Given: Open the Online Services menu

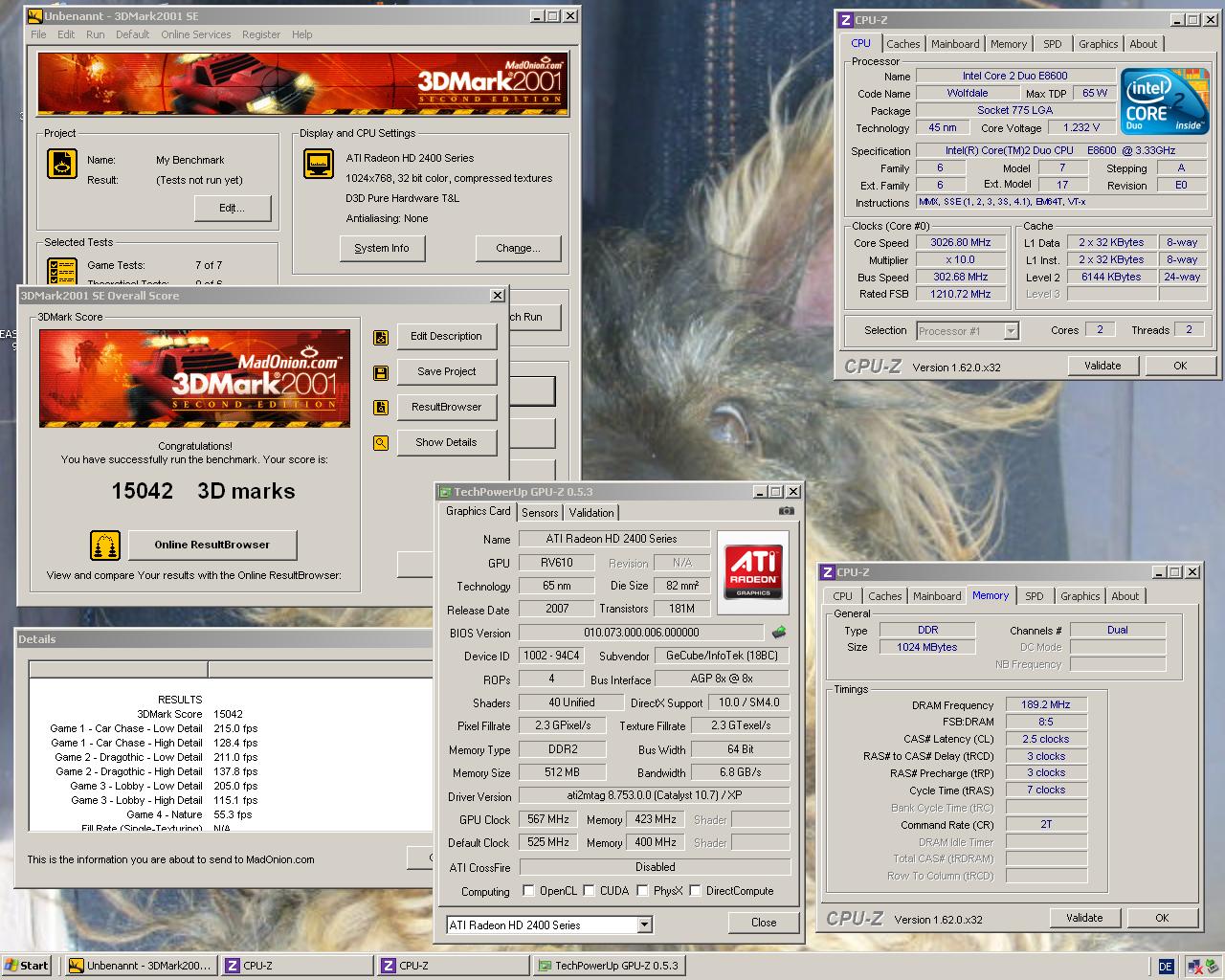Looking at the screenshot, I should pyautogui.click(x=195, y=34).
